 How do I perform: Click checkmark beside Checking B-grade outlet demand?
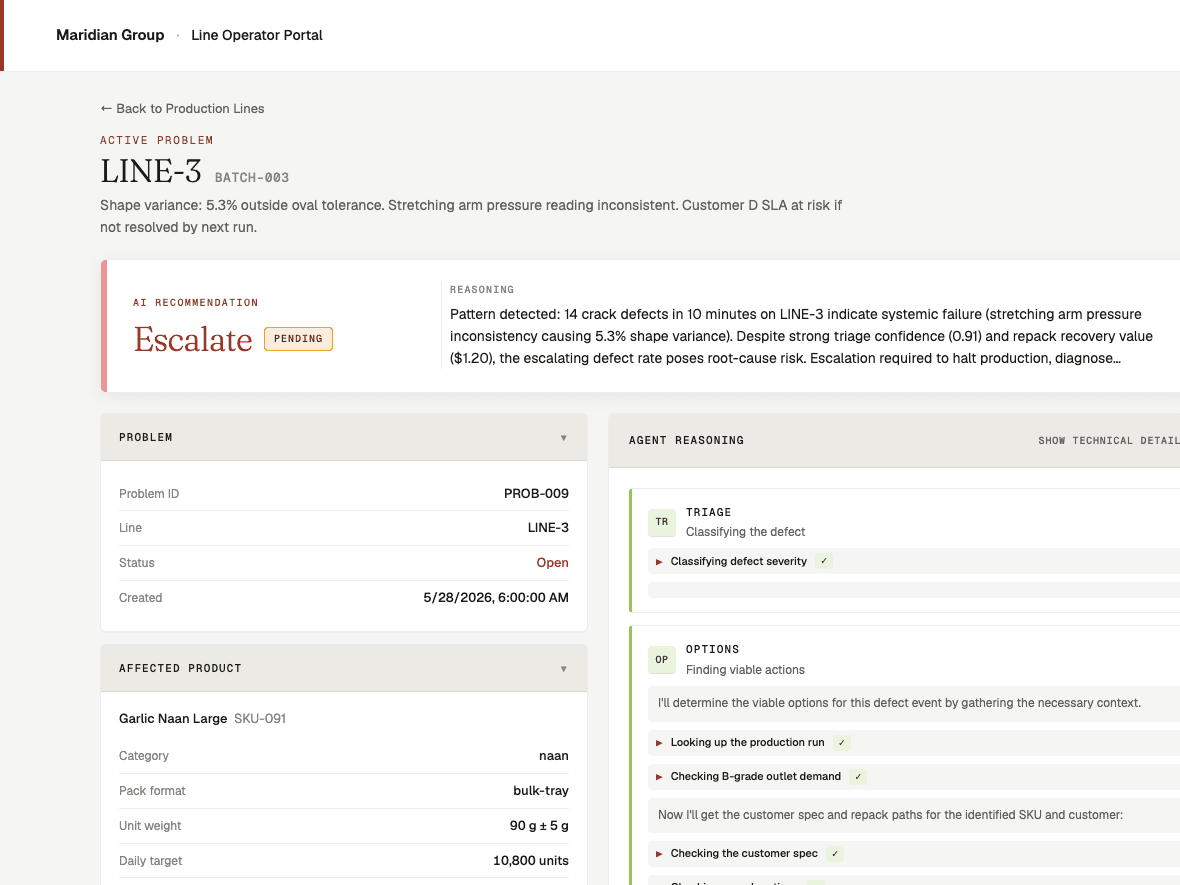click(x=858, y=777)
